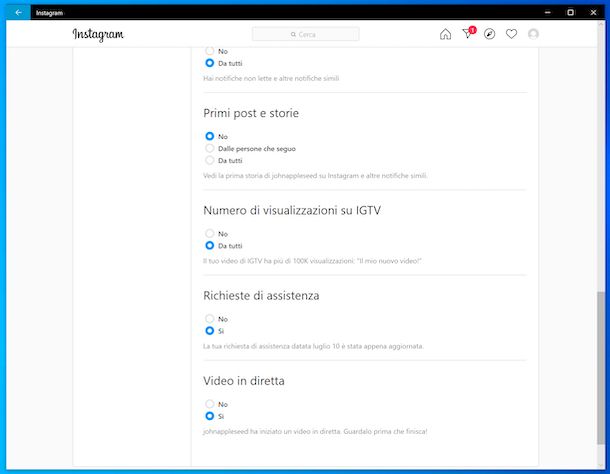This screenshot has width=610, height=474.
Task: Minimize the Instagram window
Action: tap(548, 12)
